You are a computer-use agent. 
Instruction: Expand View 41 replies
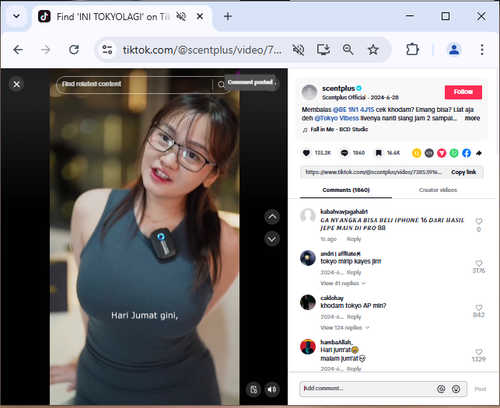click(343, 283)
